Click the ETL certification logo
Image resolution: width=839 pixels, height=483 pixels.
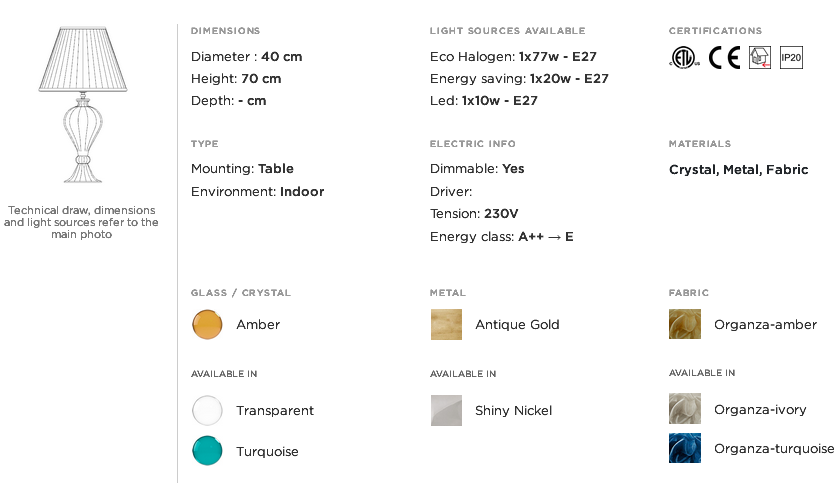tap(684, 57)
